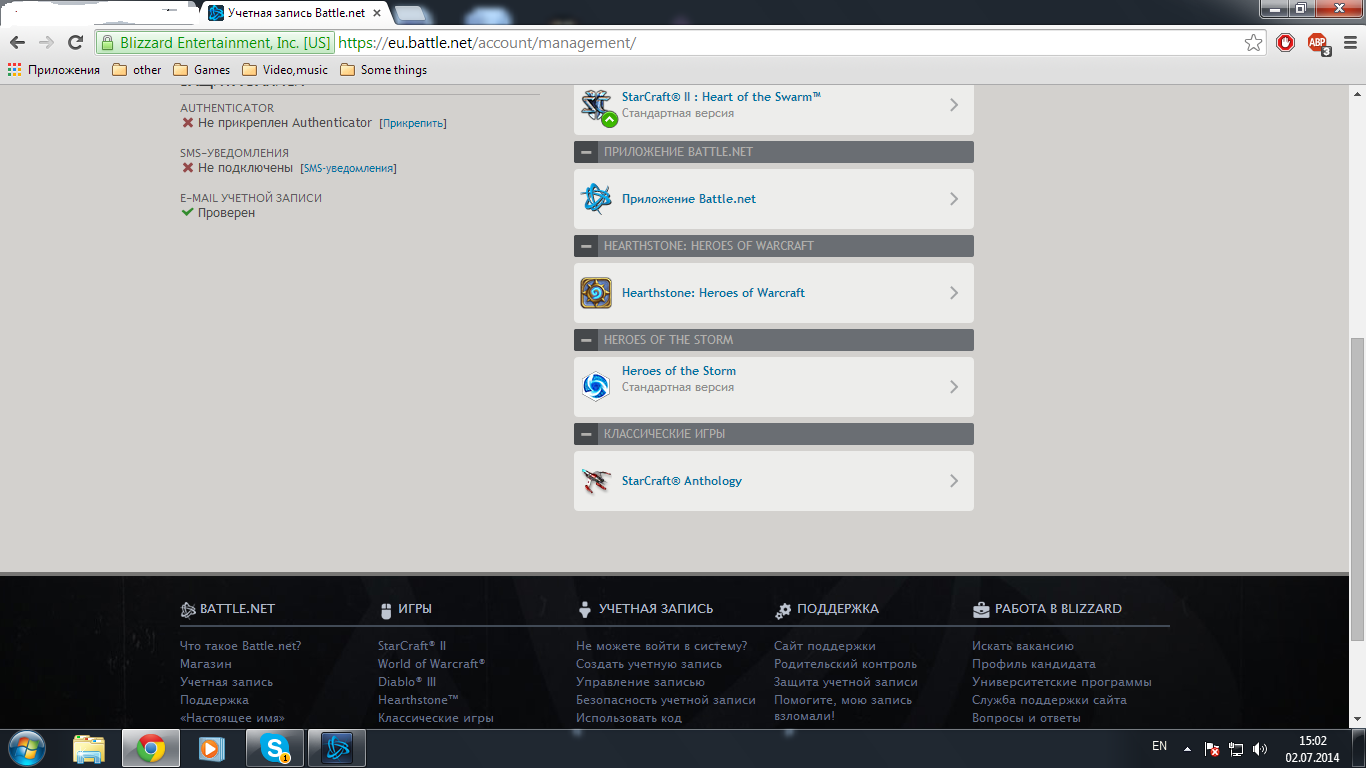This screenshot has width=1366, height=768.
Task: Expand the StarCraft Anthology row chevron
Action: coord(954,481)
